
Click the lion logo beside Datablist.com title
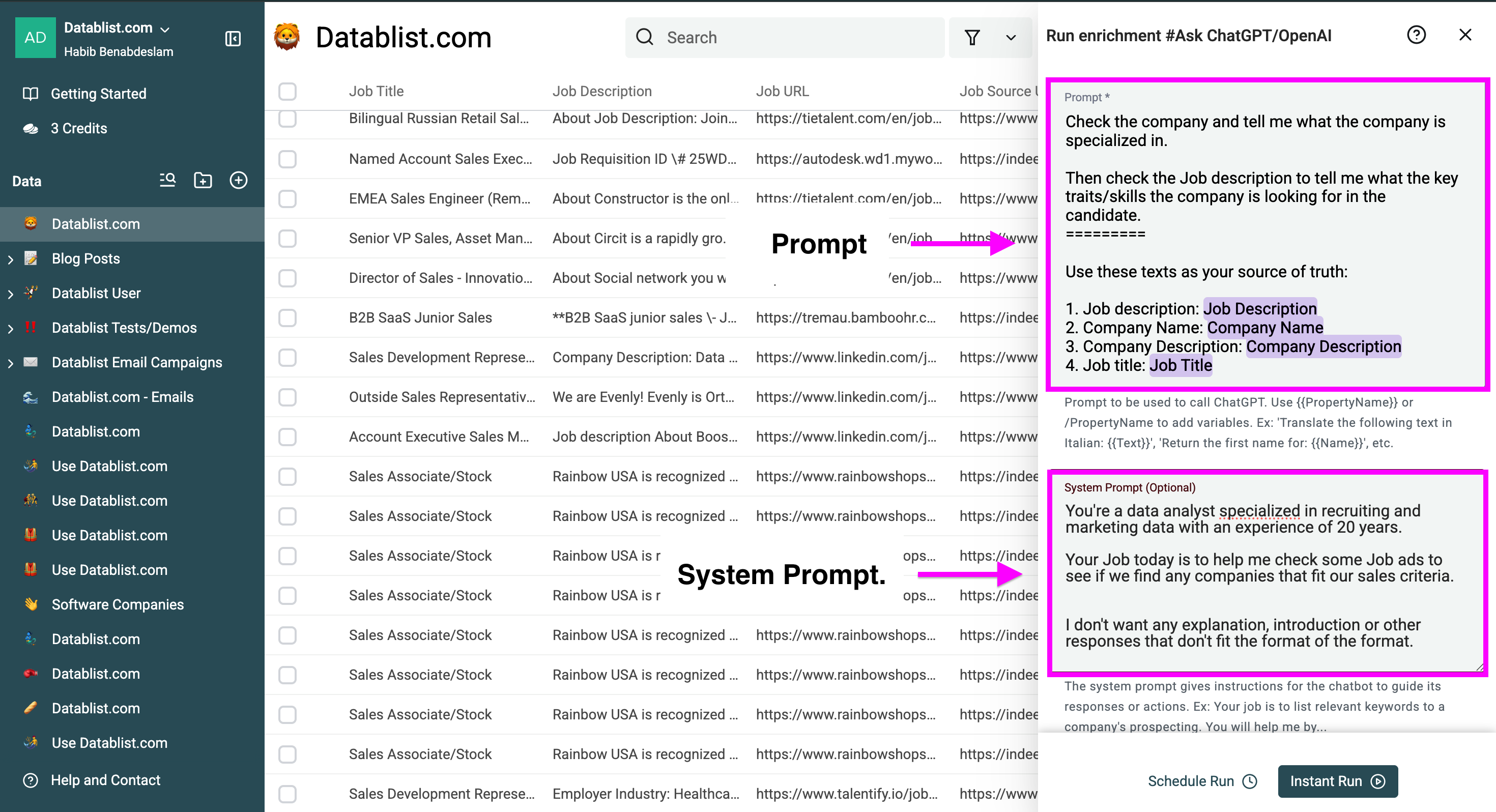tap(287, 37)
